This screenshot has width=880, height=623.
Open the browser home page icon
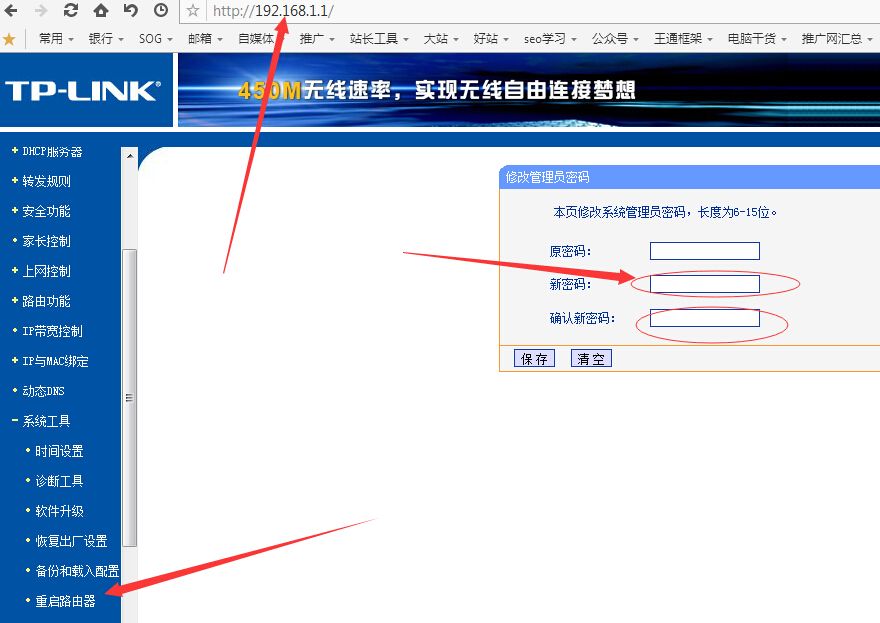click(x=101, y=10)
